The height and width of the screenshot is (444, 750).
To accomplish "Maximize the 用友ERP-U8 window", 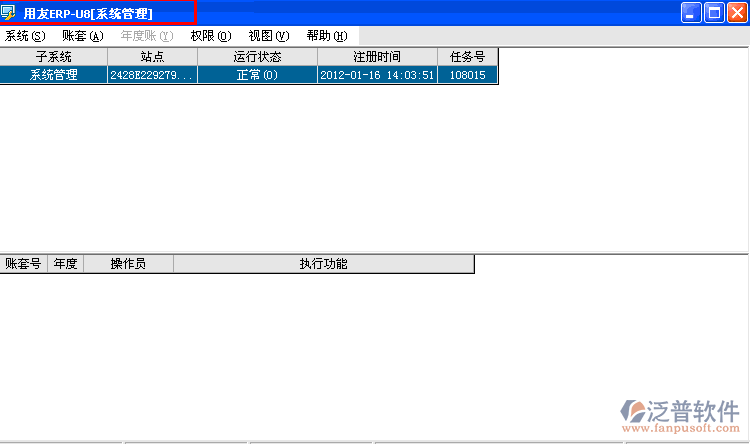I will (714, 13).
